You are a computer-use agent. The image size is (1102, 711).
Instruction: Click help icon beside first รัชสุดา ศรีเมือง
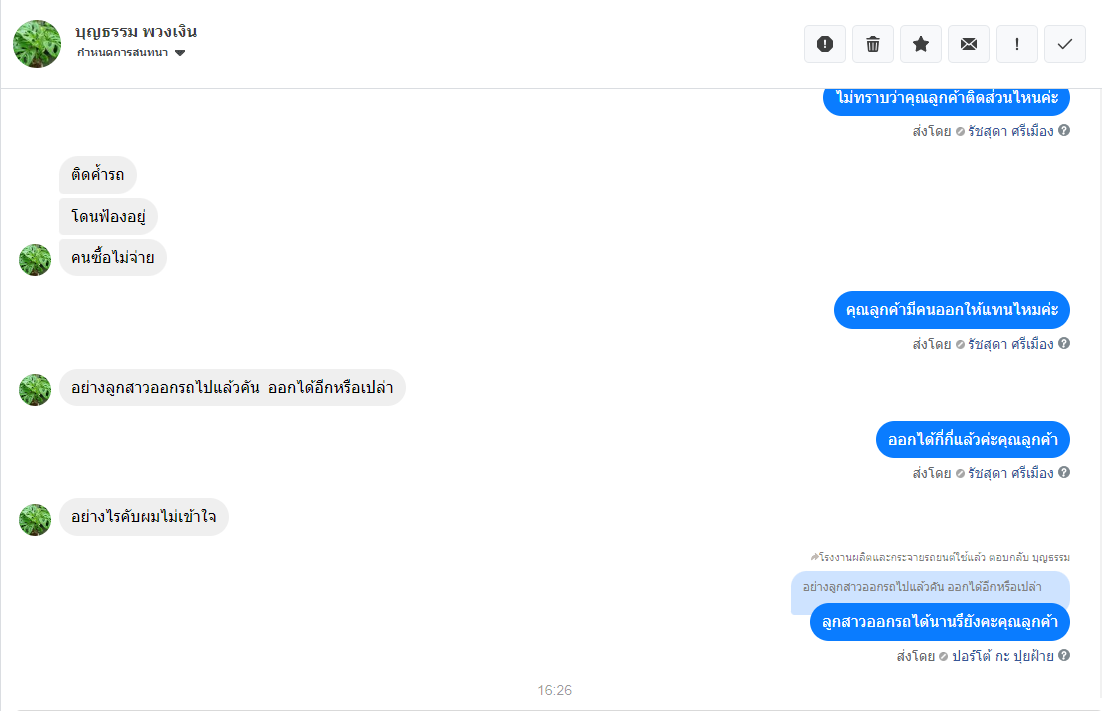[x=1064, y=131]
